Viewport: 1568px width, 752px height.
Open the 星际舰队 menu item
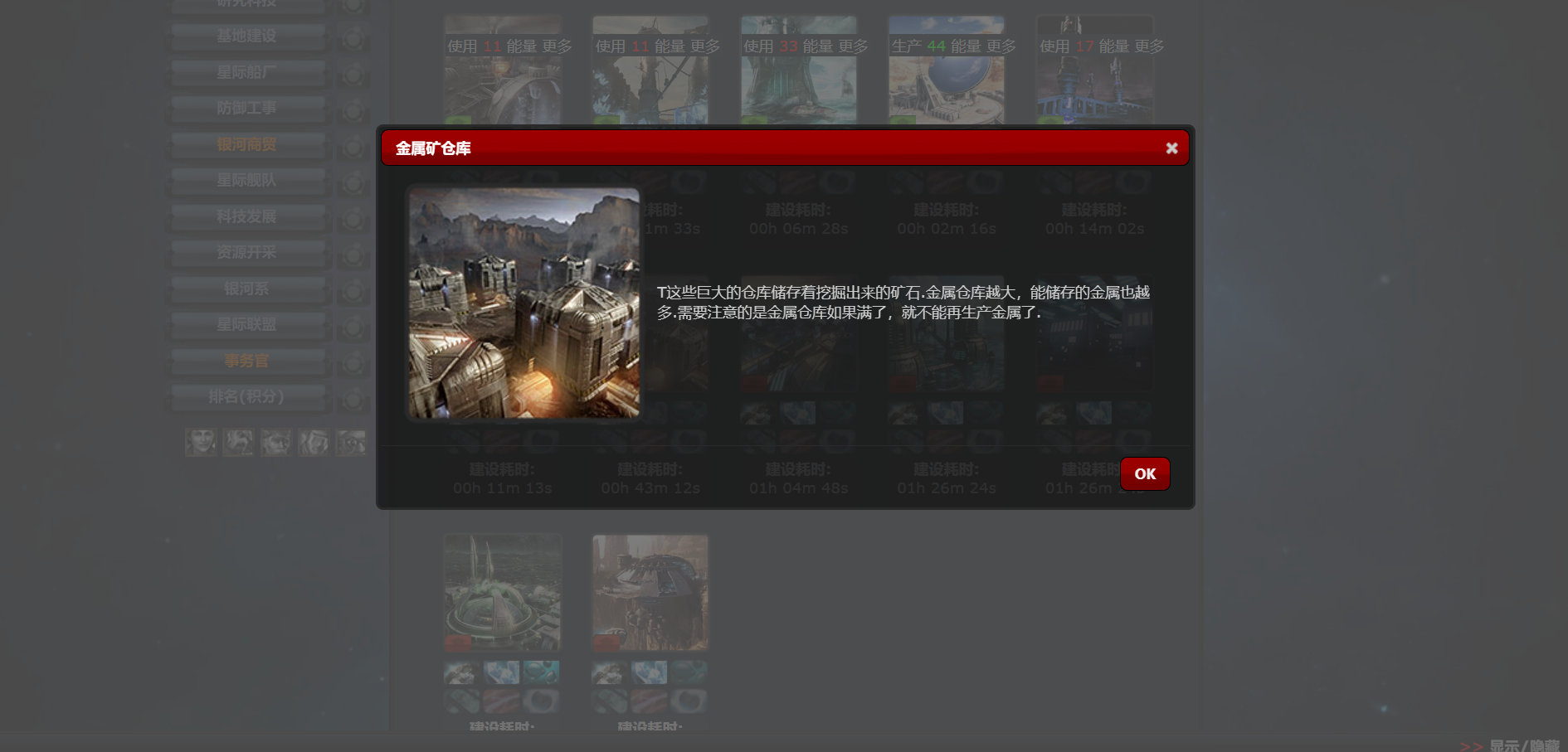pos(246,180)
